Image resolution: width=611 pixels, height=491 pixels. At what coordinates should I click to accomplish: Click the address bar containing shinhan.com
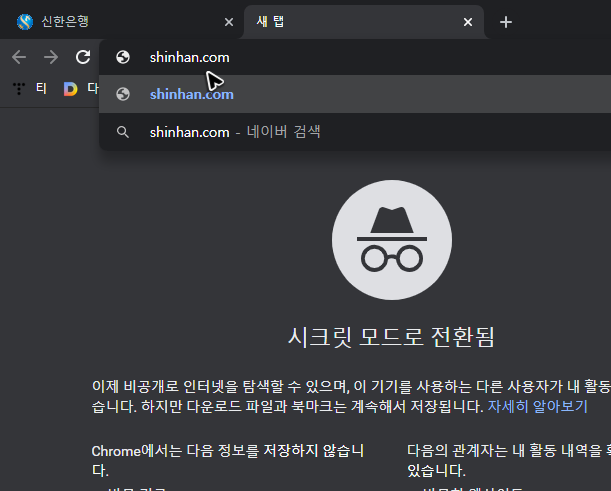[355, 57]
